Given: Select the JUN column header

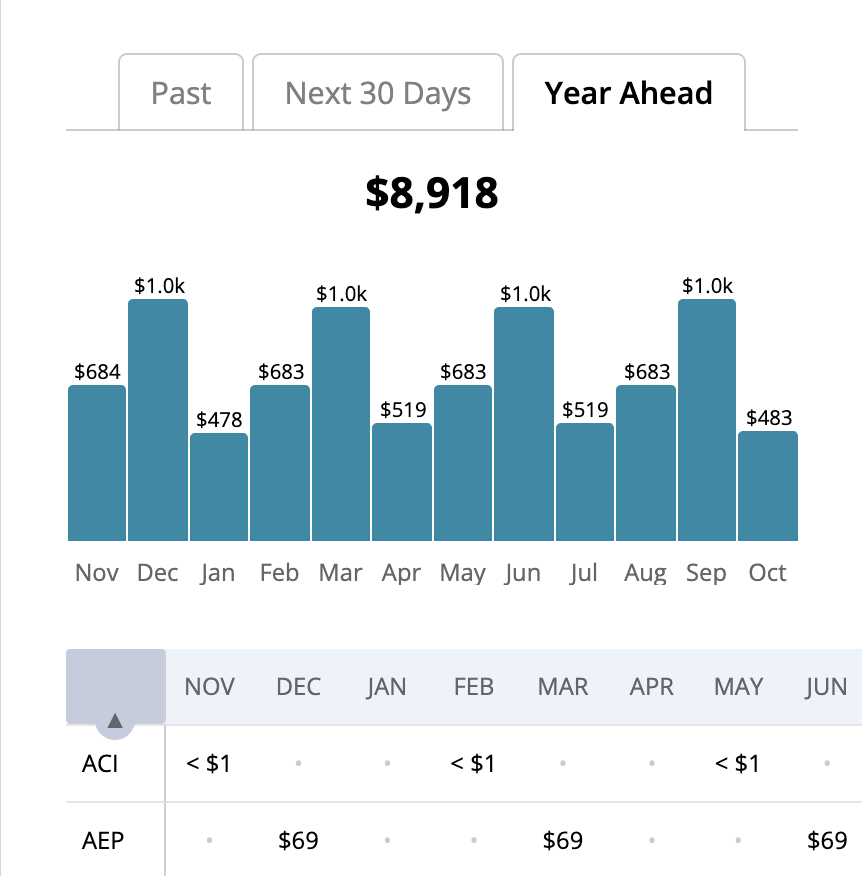Looking at the screenshot, I should 826,687.
